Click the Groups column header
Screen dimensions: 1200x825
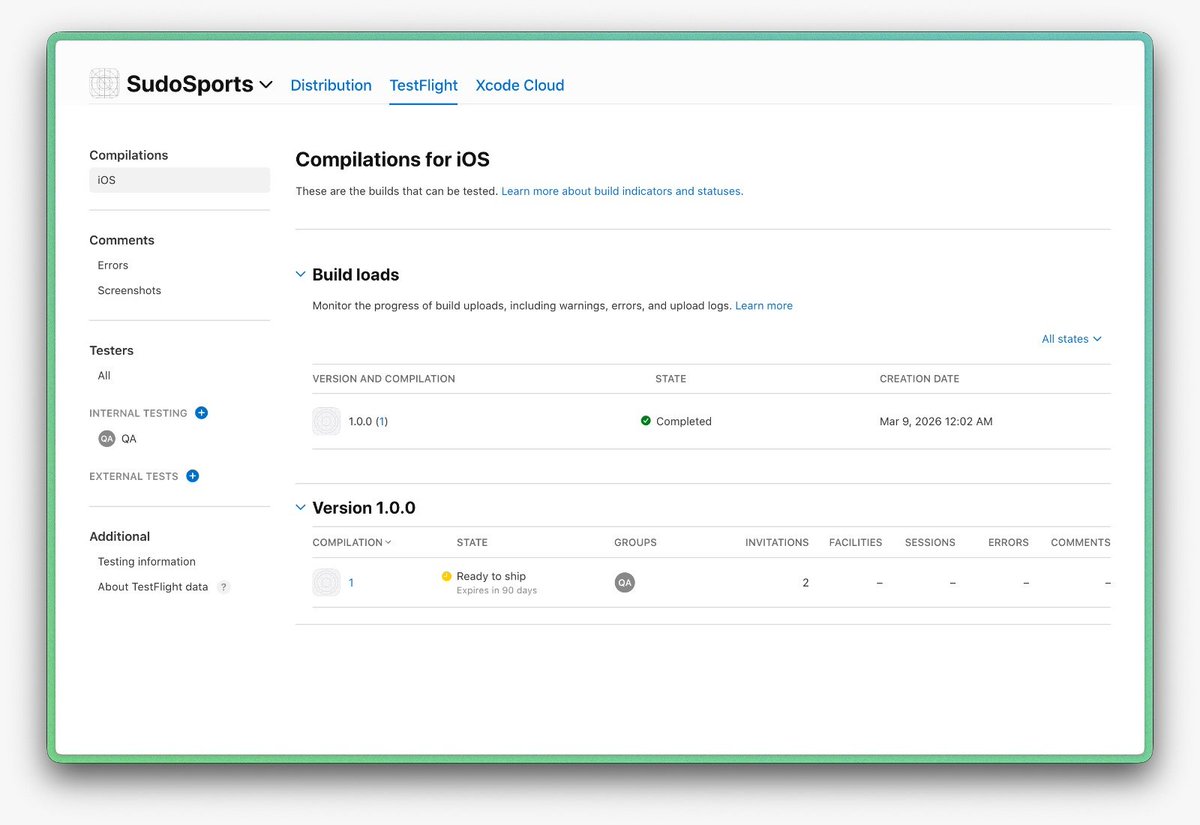(x=635, y=542)
